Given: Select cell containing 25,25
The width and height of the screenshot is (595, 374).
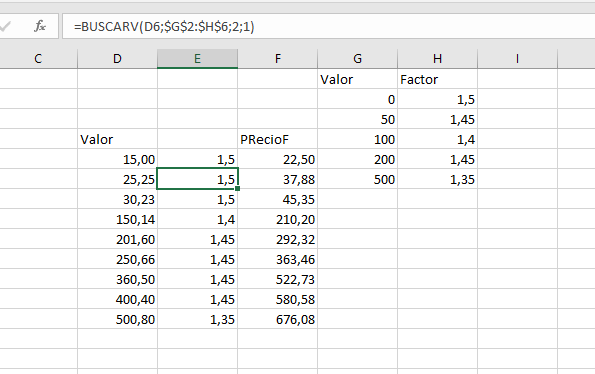Looking at the screenshot, I should (117, 179).
